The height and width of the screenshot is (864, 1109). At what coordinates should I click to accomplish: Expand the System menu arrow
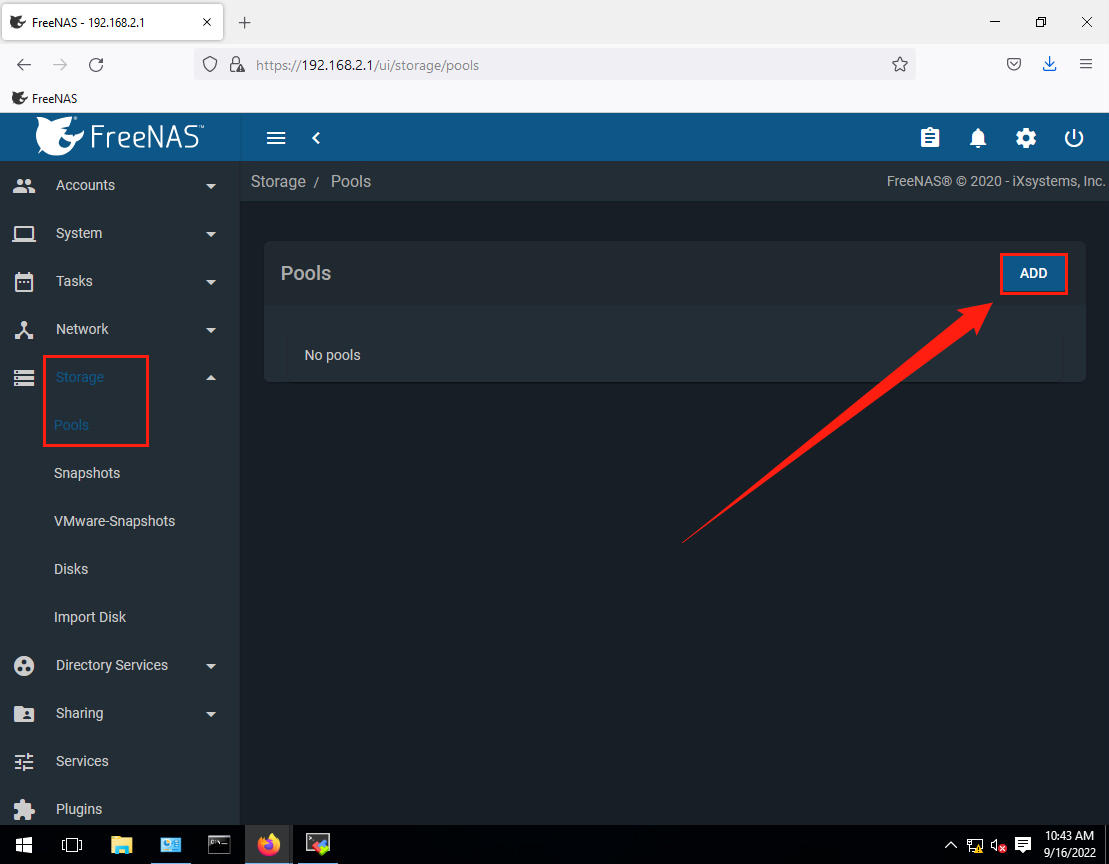[211, 234]
